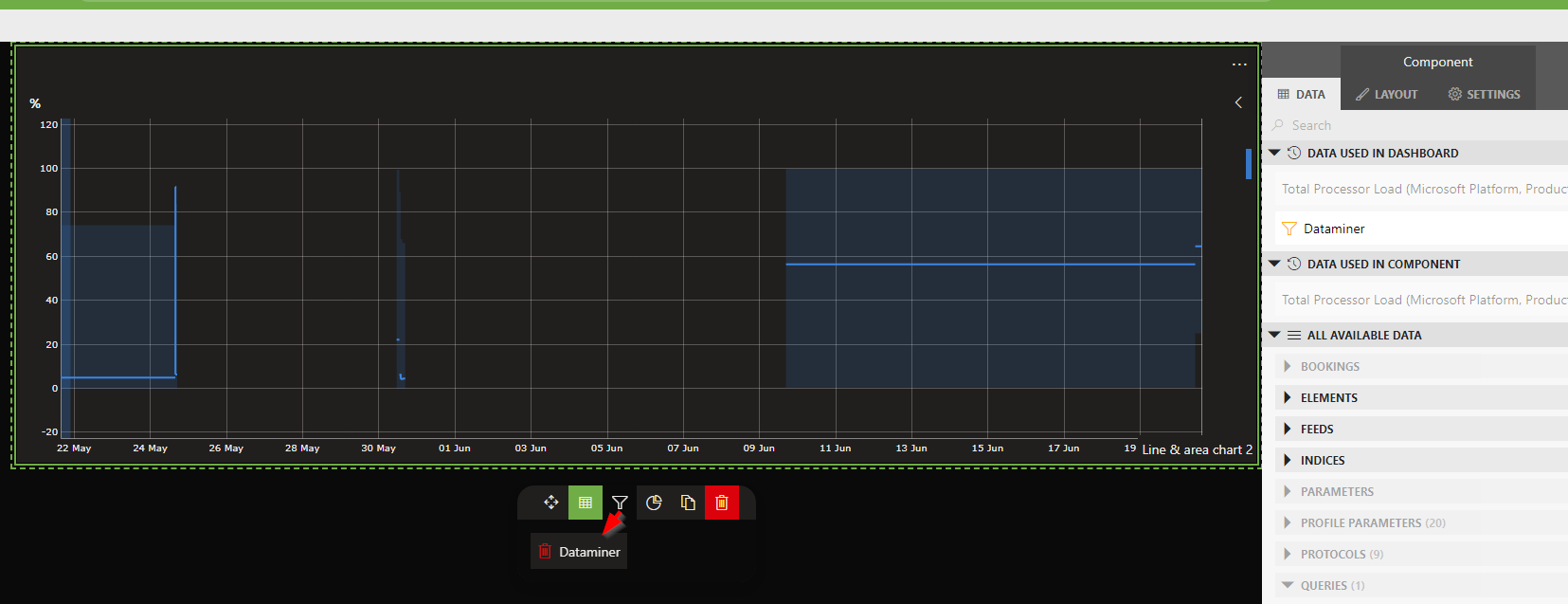Select Total Processor Load under dashboard data
The image size is (1568, 604).
pos(1421,189)
